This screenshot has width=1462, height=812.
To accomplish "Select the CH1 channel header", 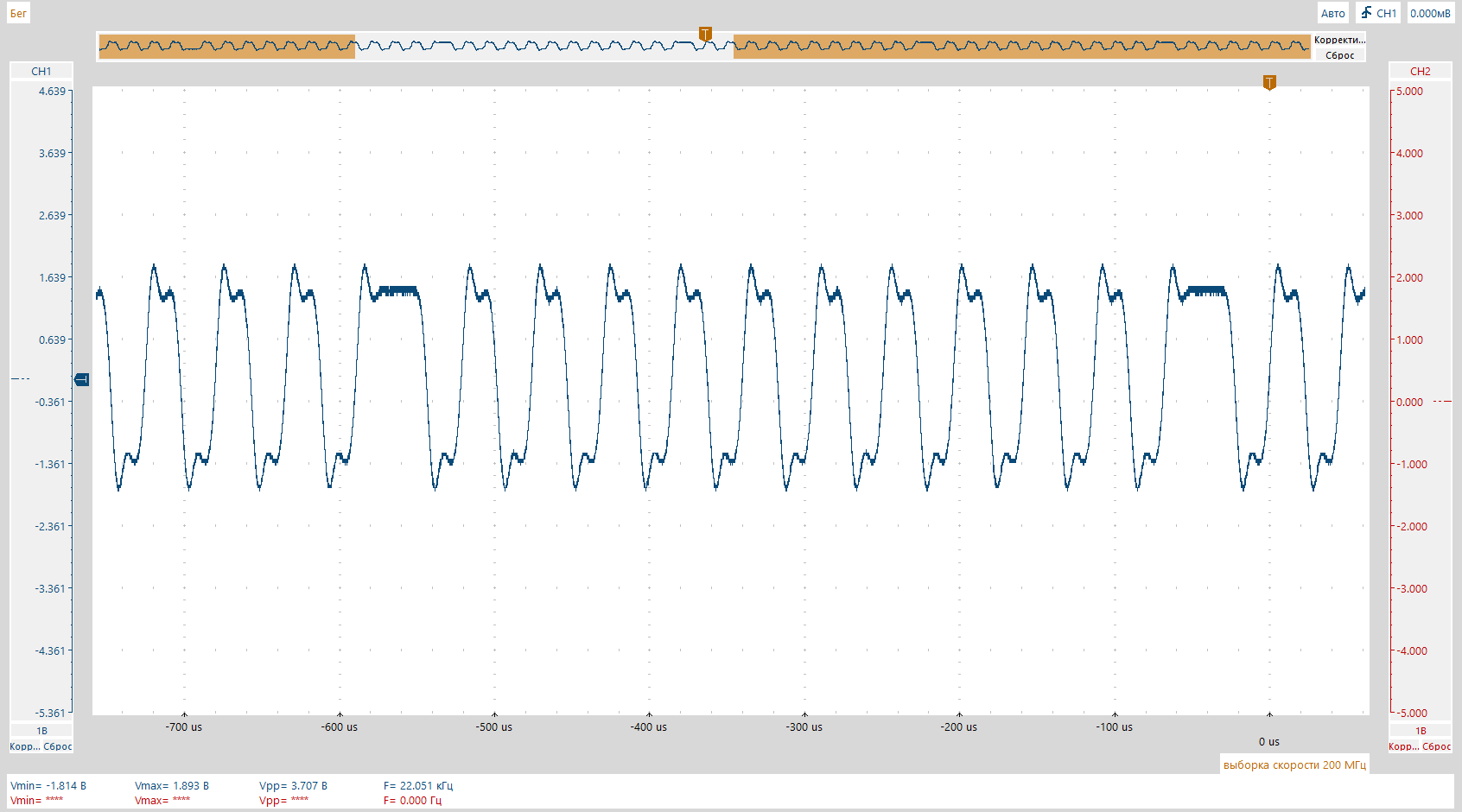I will (x=41, y=71).
